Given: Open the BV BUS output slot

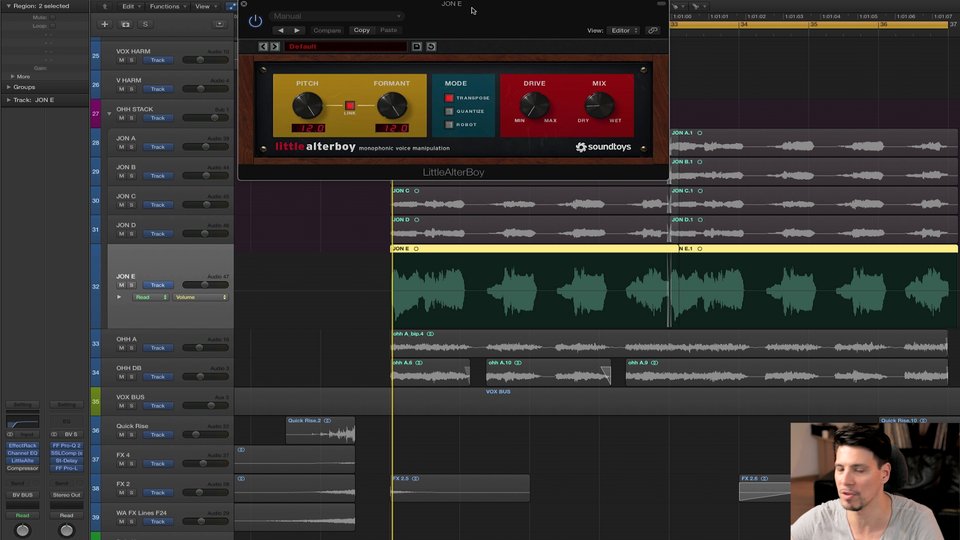Looking at the screenshot, I should pyautogui.click(x=23, y=495).
